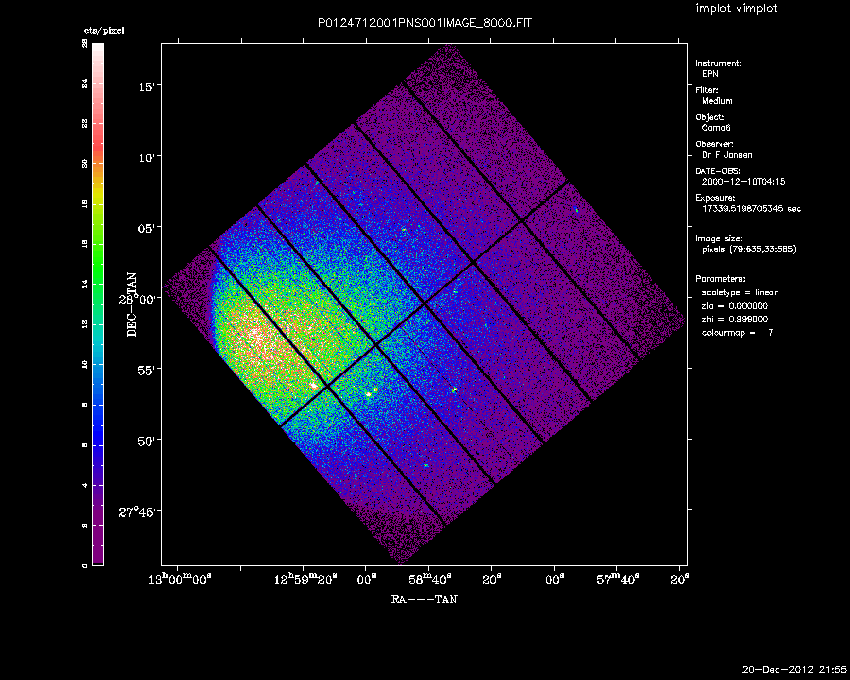Click the plot title P0124712001PNS001IMAGE_8000.FIT

(x=424, y=24)
